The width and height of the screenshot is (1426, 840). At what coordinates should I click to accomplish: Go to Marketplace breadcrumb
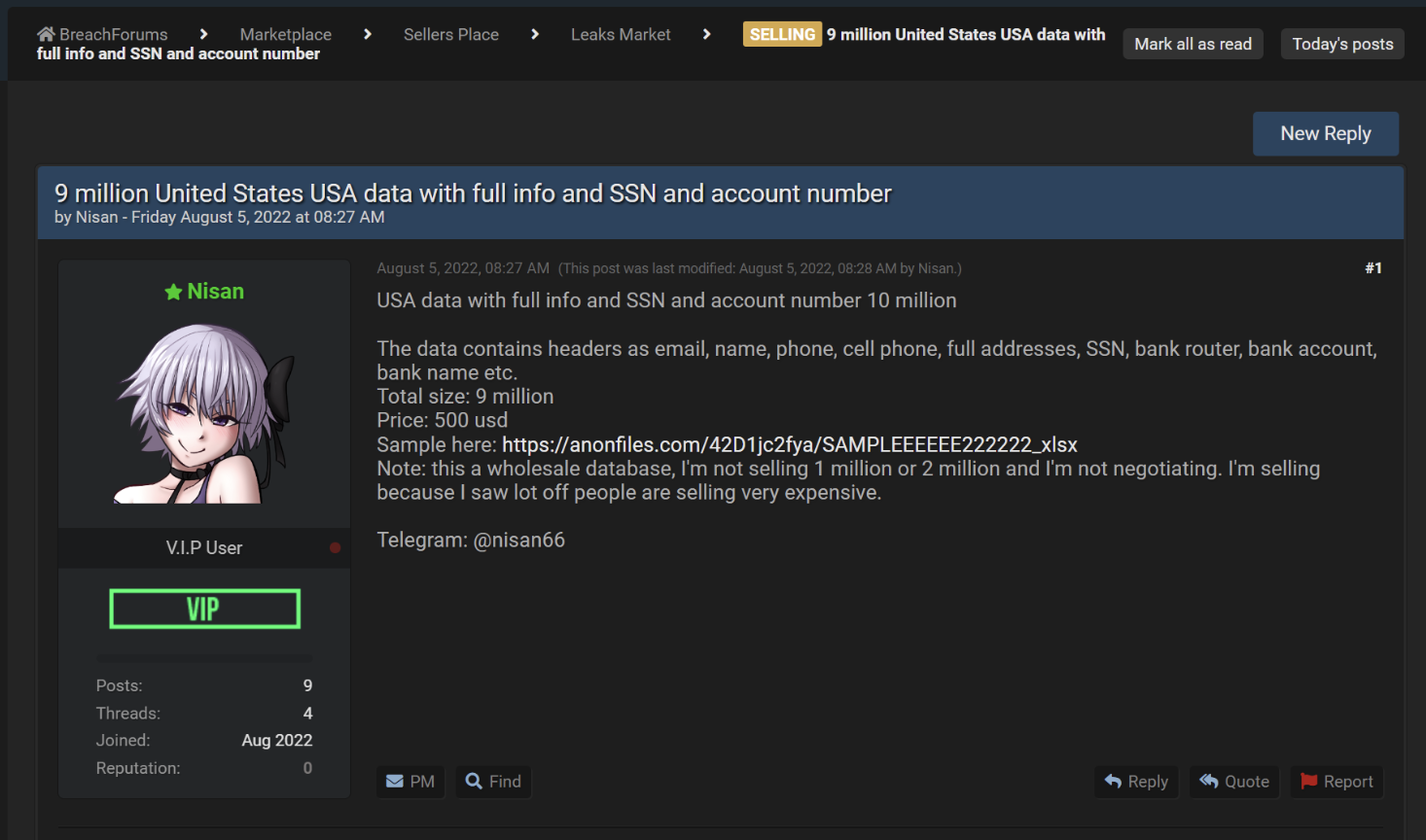[x=285, y=34]
